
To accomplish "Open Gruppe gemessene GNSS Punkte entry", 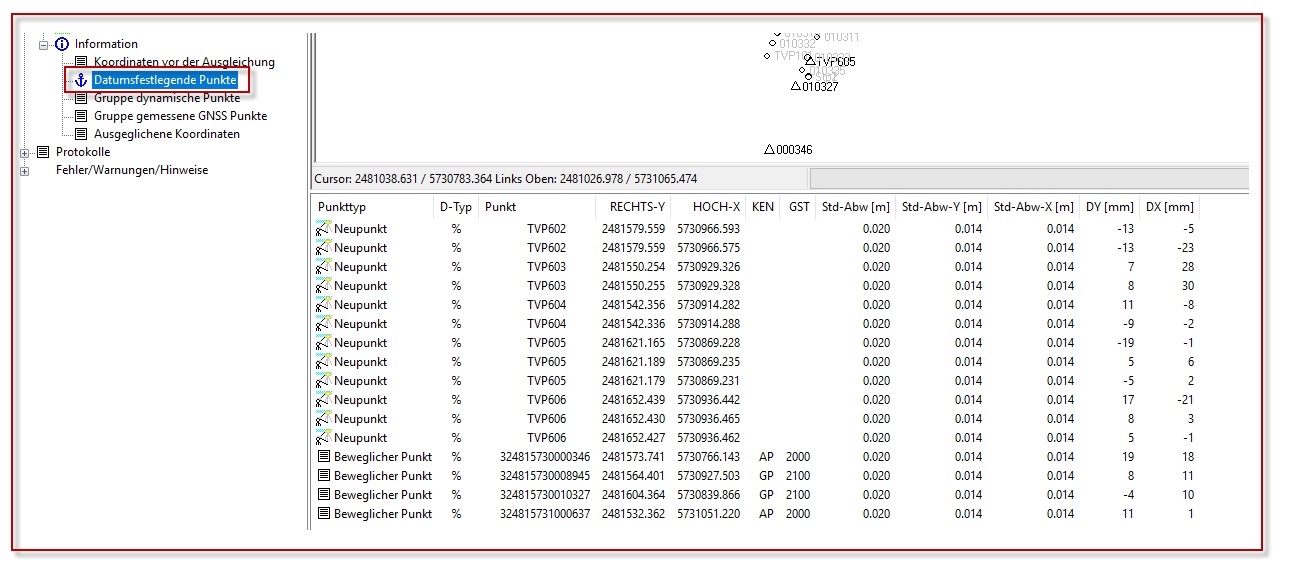I will tap(180, 116).
